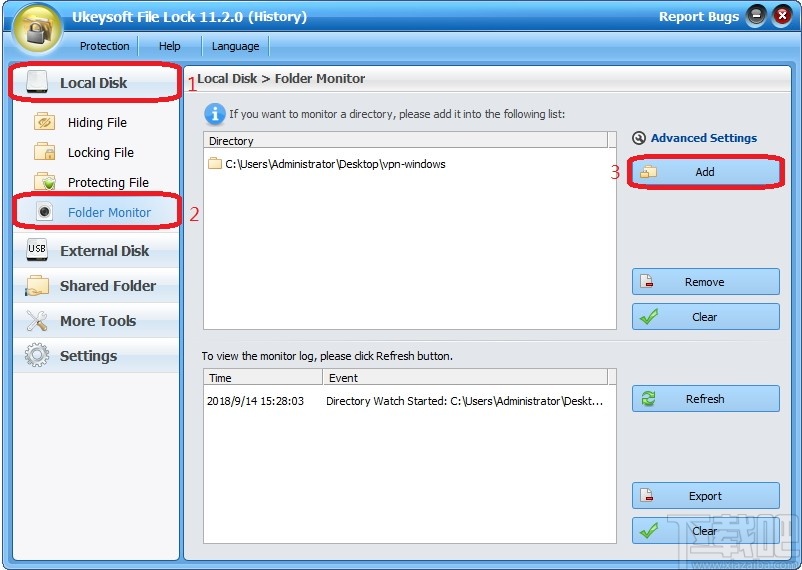Image resolution: width=802 pixels, height=570 pixels.
Task: Click the Folder Monitor camera icon
Action: point(44,211)
